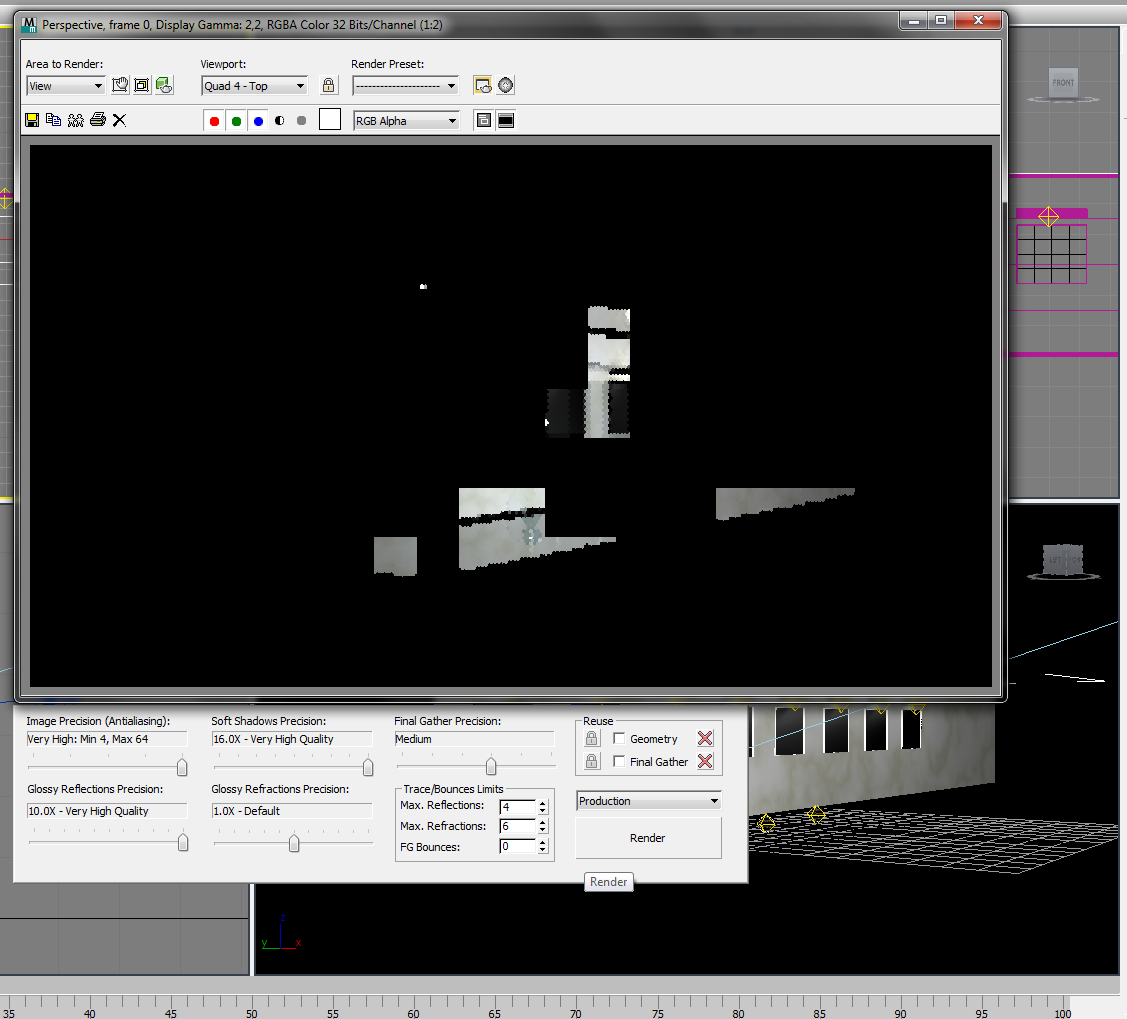Open the Production render mode dropdown
This screenshot has height=1019, width=1127.
click(649, 801)
